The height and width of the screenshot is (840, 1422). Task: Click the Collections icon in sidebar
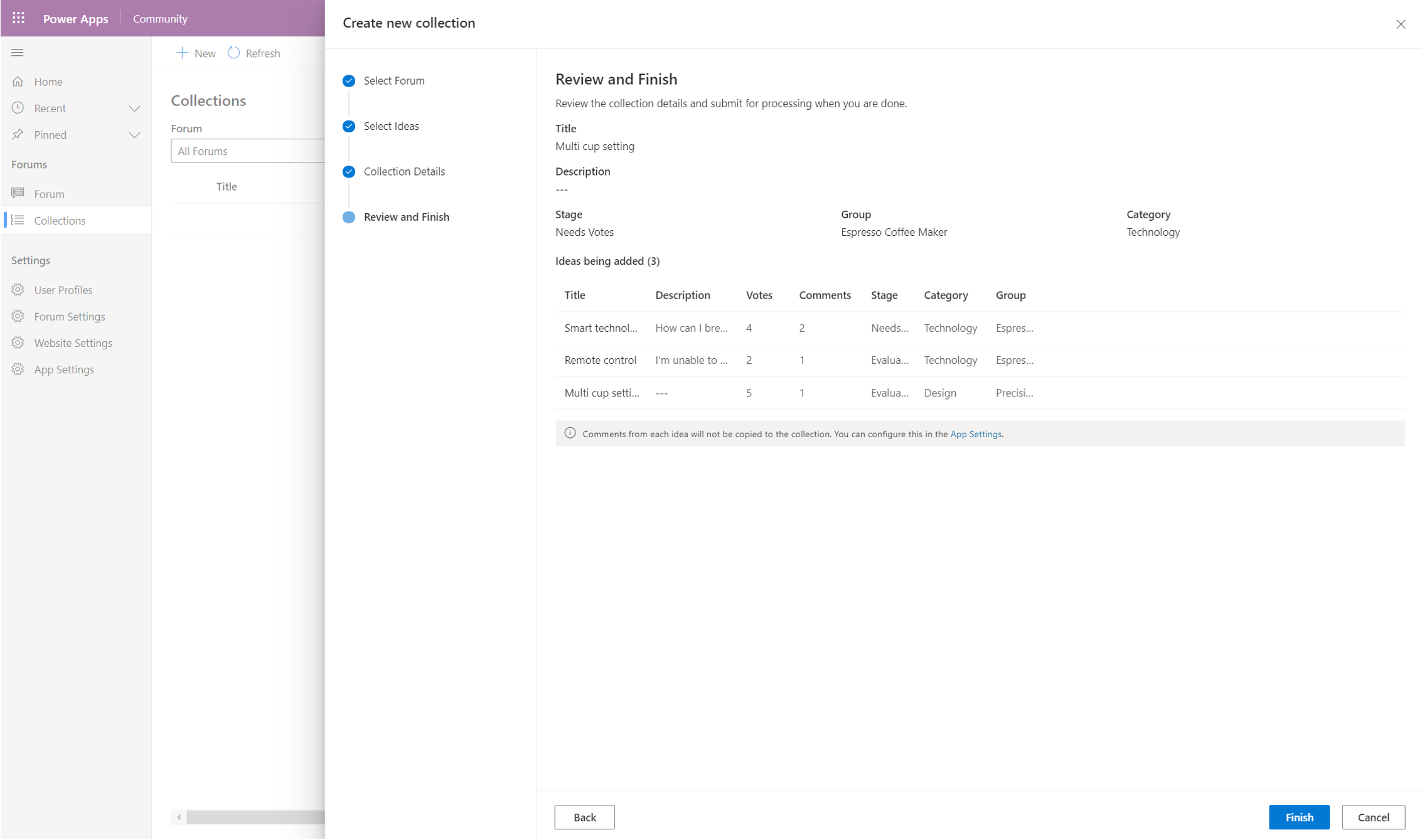18,220
